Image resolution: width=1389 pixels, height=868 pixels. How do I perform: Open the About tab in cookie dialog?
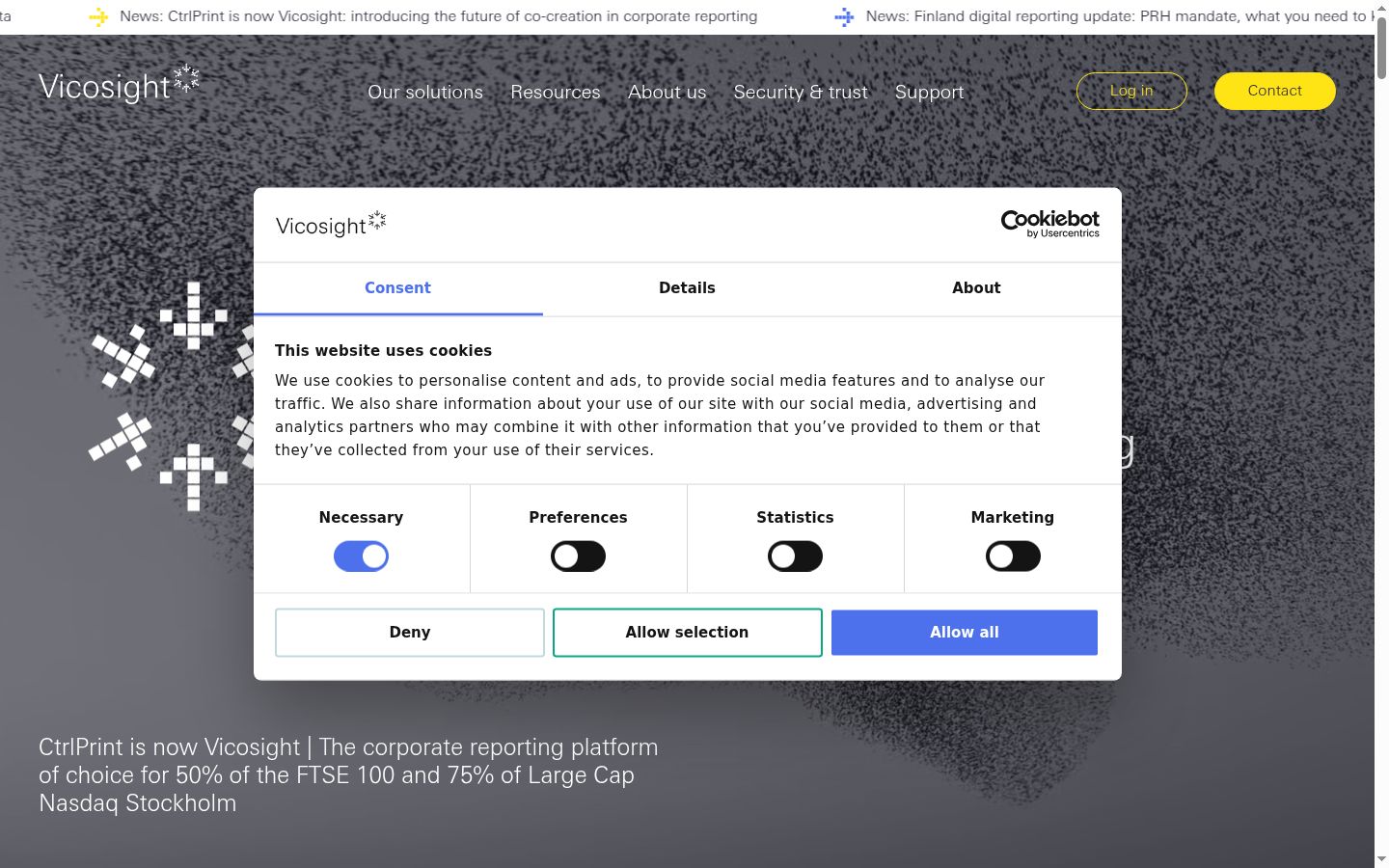tap(976, 288)
